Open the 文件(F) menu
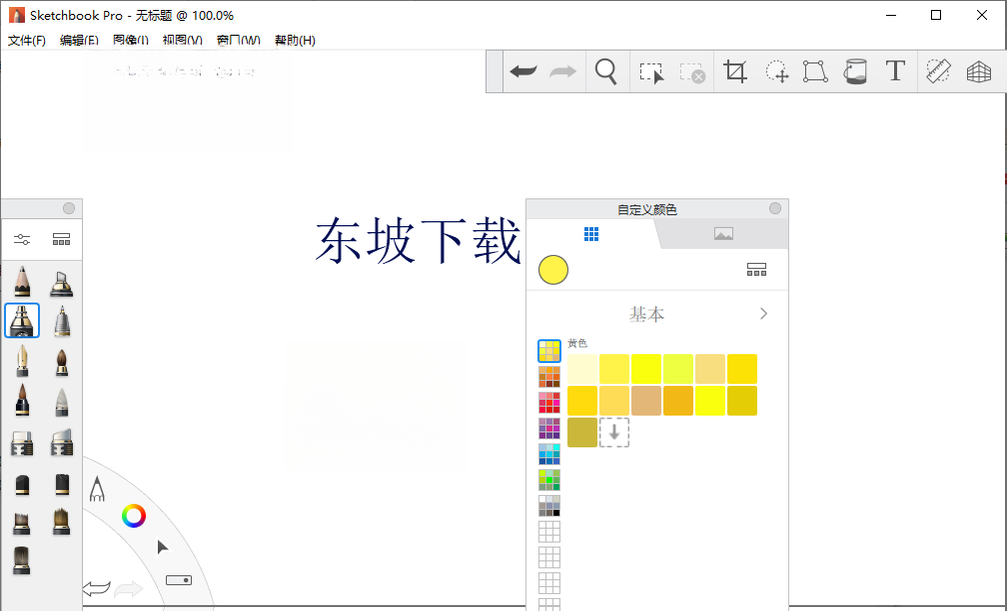 point(27,40)
